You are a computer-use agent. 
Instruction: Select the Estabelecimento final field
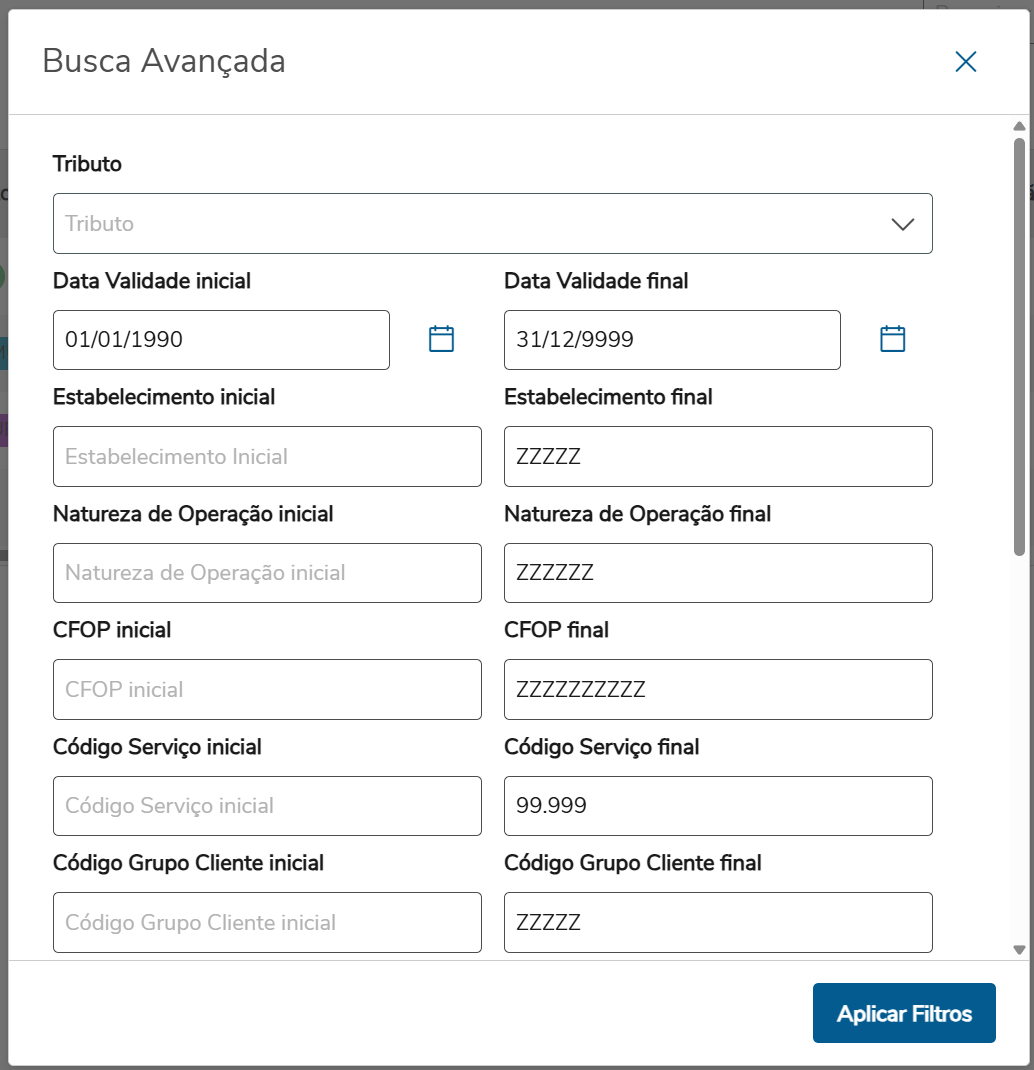pyautogui.click(x=718, y=457)
